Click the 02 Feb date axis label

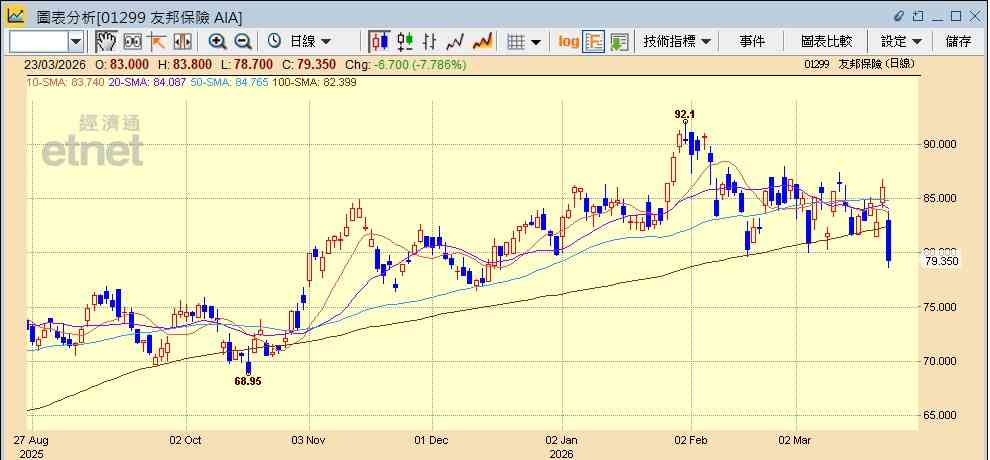coord(691,440)
